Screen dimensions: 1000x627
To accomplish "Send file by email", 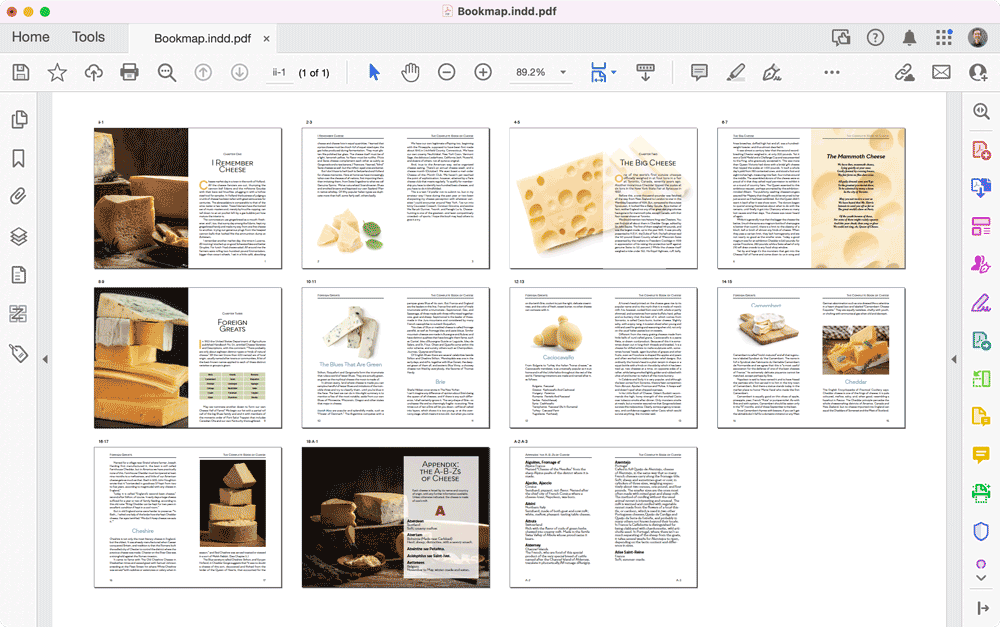I will [941, 72].
